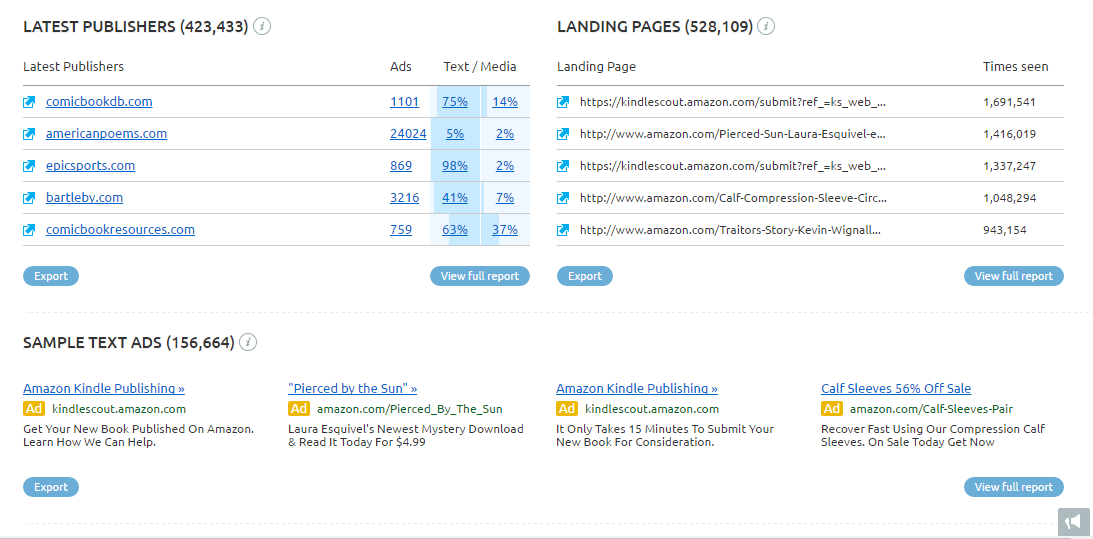
Task: Click the megaphone feedback icon
Action: pos(1072,522)
